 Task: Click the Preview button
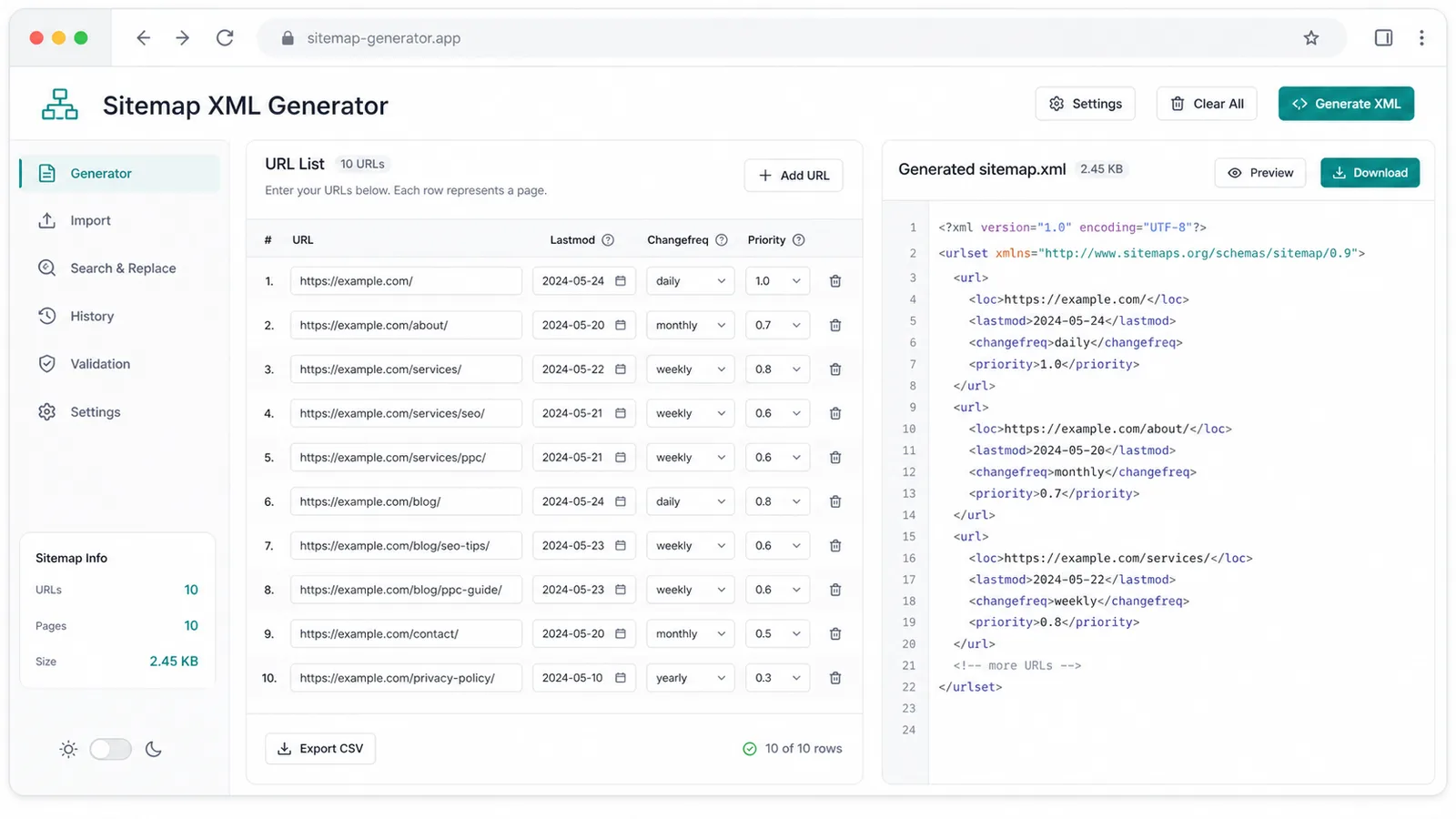pos(1260,173)
